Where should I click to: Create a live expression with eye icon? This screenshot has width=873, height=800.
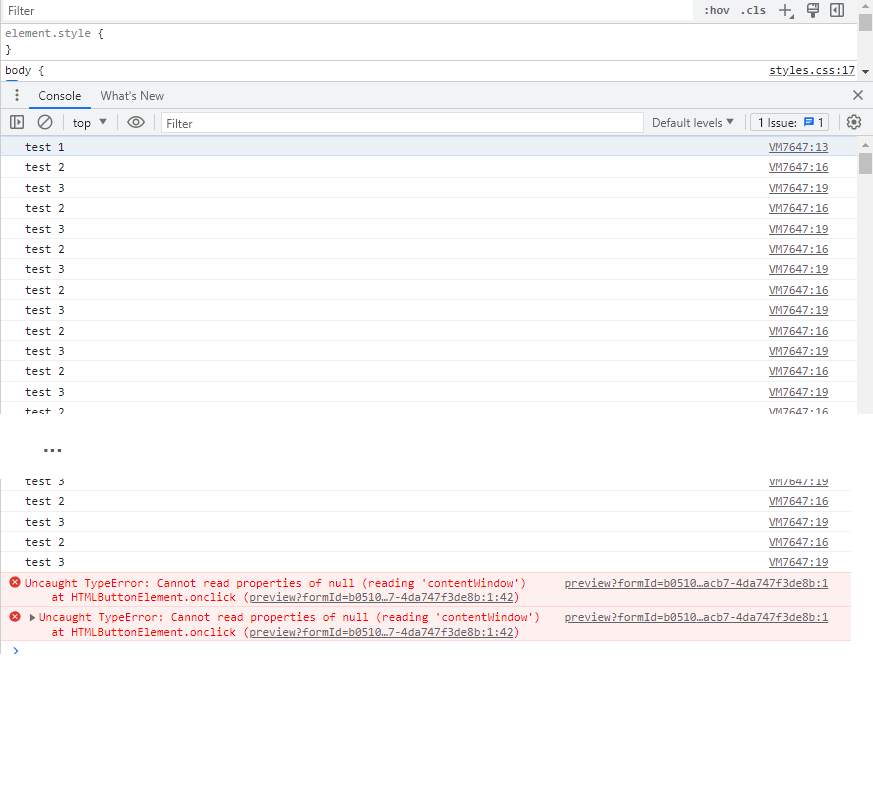(136, 122)
